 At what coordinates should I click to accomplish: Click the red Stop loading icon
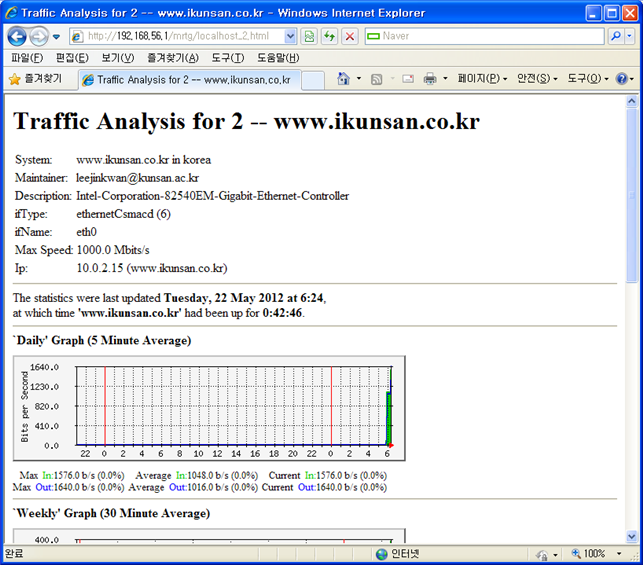(x=349, y=36)
